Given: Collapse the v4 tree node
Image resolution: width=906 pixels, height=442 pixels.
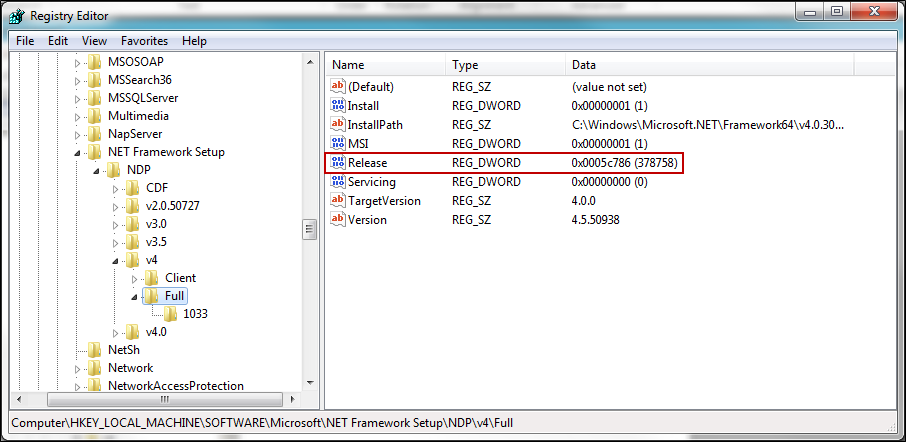Looking at the screenshot, I should [116, 261].
